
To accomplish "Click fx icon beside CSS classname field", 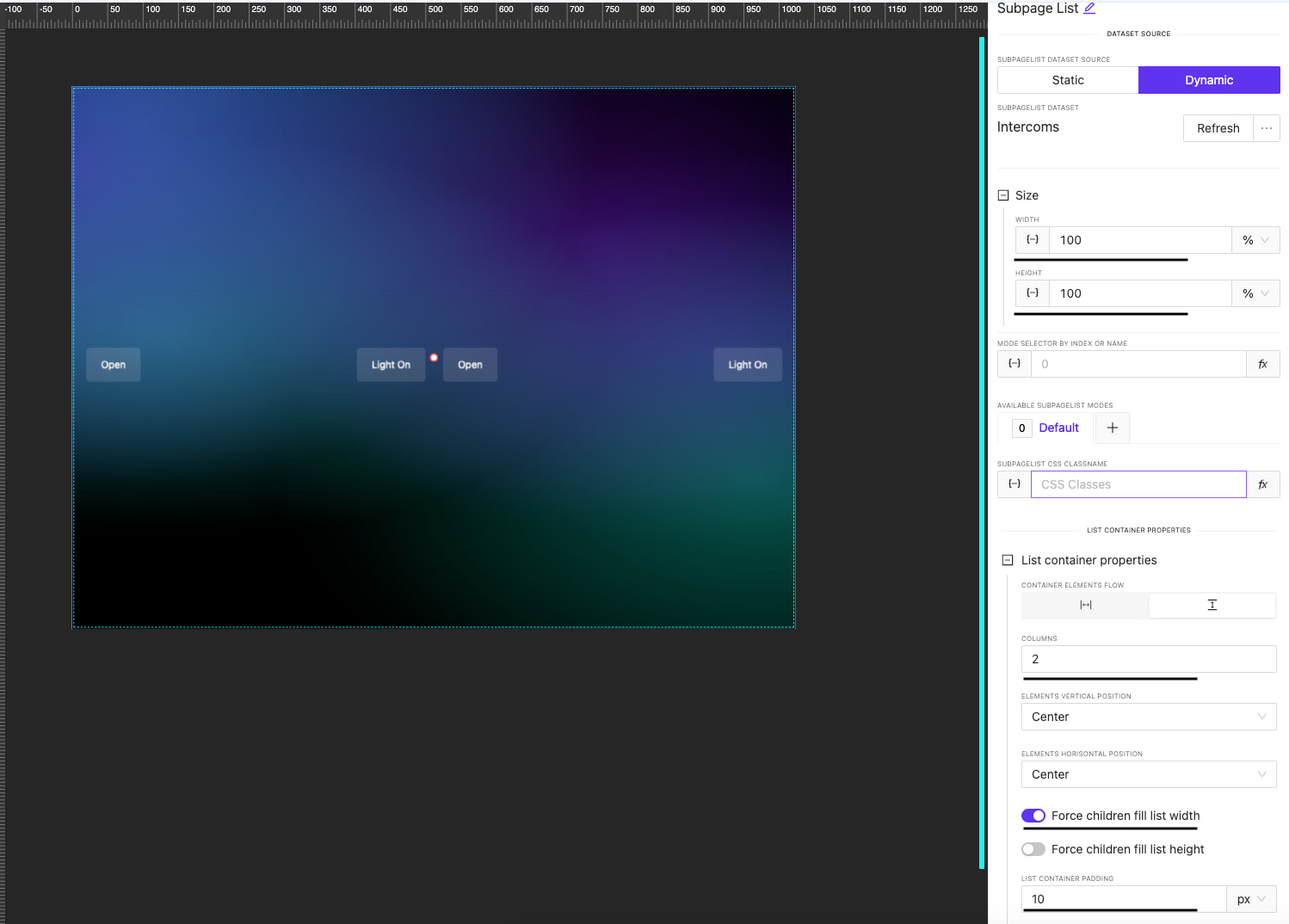I will click(x=1262, y=484).
